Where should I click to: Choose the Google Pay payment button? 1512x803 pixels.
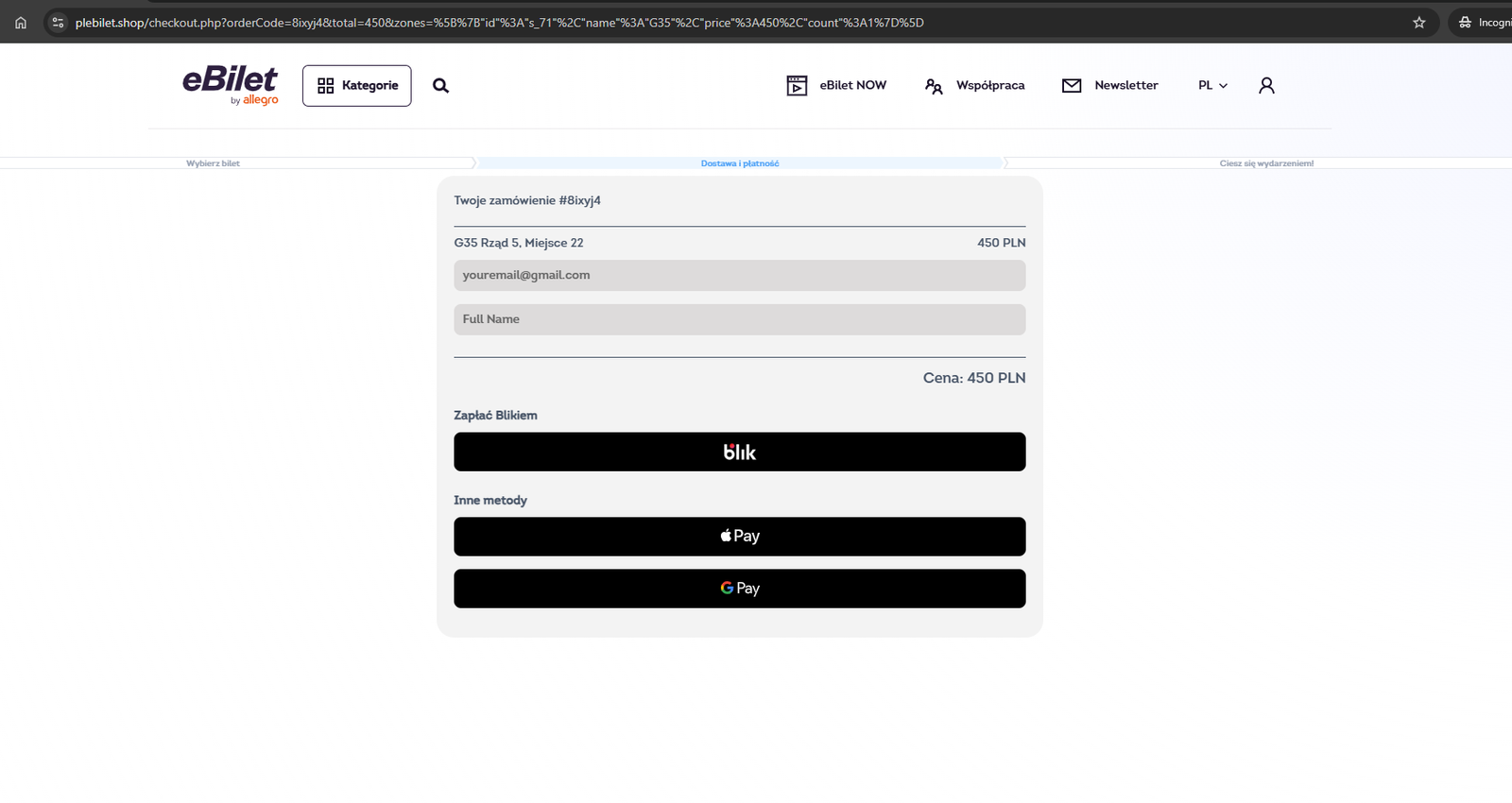(739, 588)
